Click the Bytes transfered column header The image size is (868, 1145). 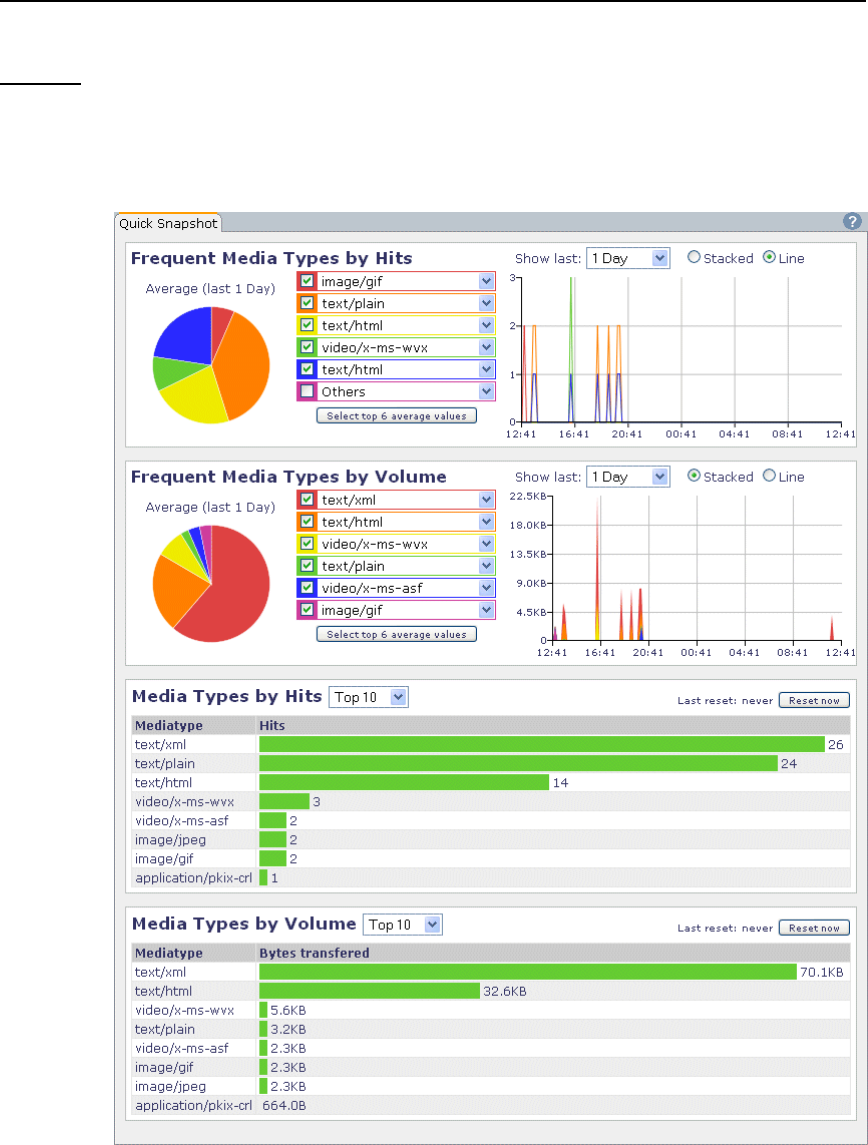tap(315, 953)
